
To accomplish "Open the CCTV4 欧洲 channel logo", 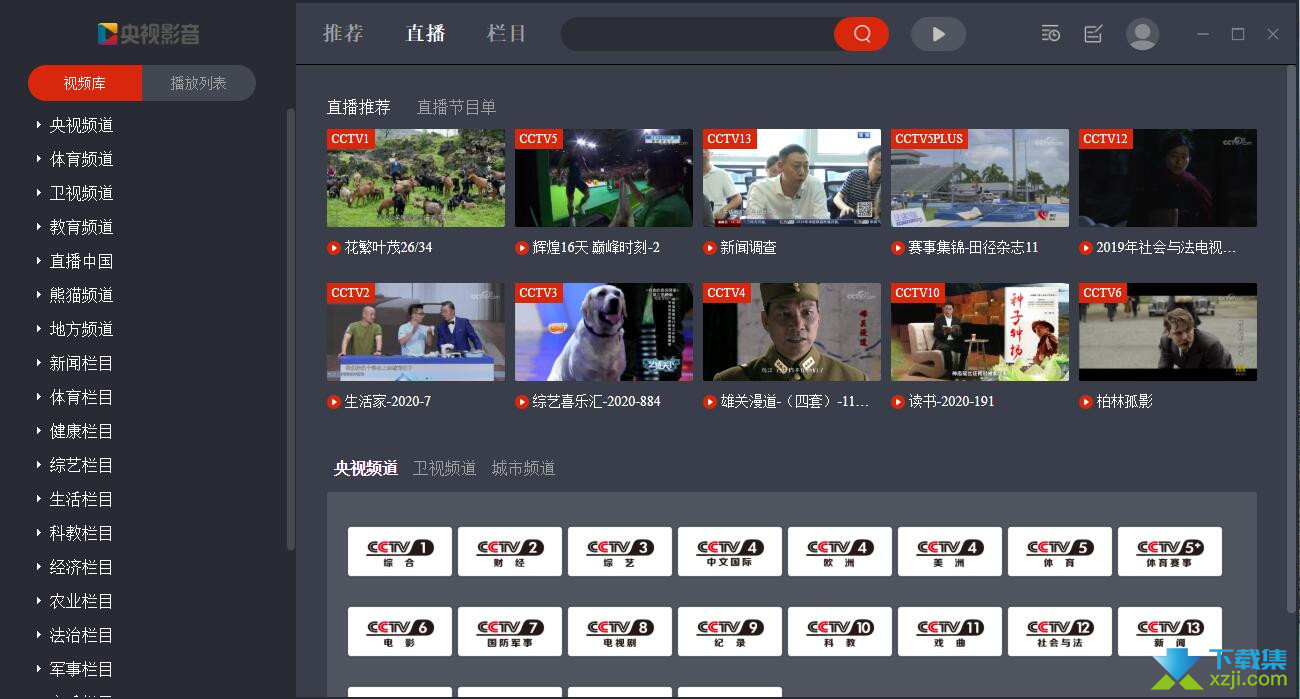I will click(x=840, y=552).
